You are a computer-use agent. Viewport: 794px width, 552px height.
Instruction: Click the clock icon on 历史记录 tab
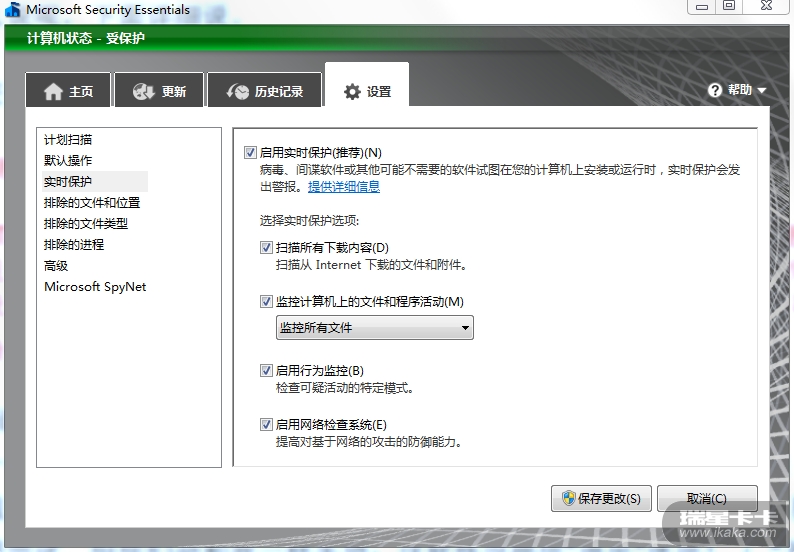237,92
